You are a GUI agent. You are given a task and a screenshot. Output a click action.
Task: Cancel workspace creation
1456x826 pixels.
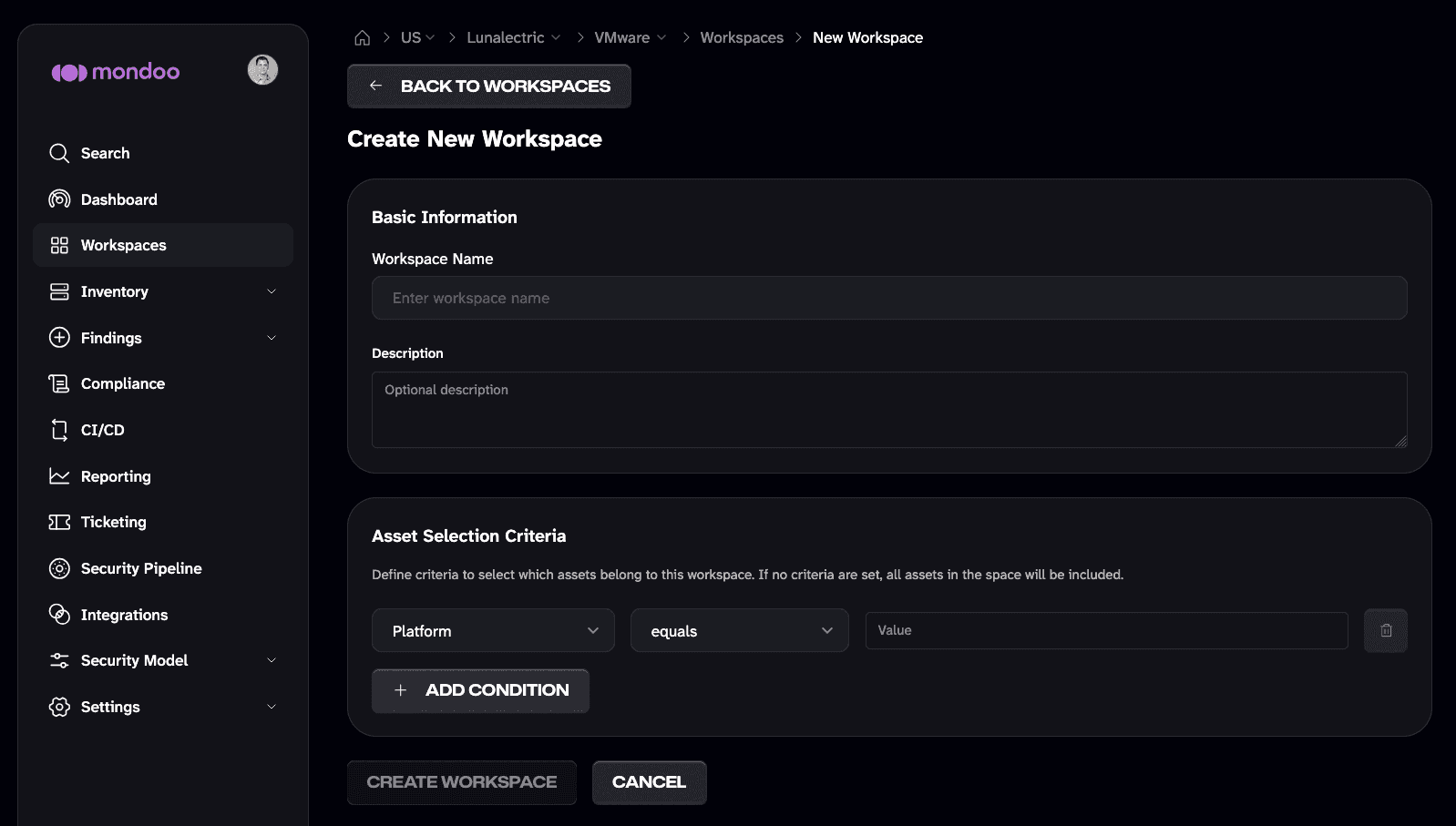pos(650,782)
